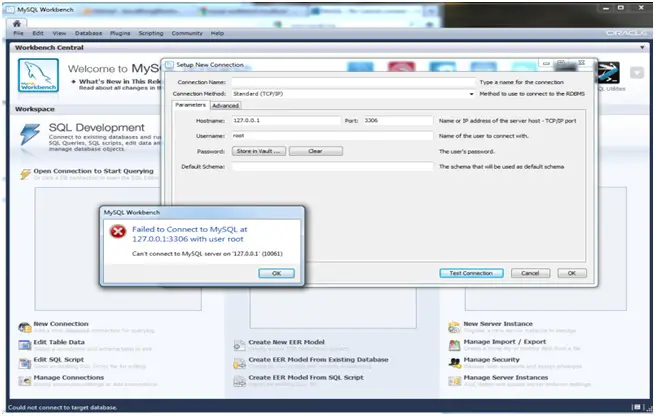Viewport: 655px width, 416px height.
Task: Click the MySQL Workbench dolphin logo
Action: click(x=38, y=75)
